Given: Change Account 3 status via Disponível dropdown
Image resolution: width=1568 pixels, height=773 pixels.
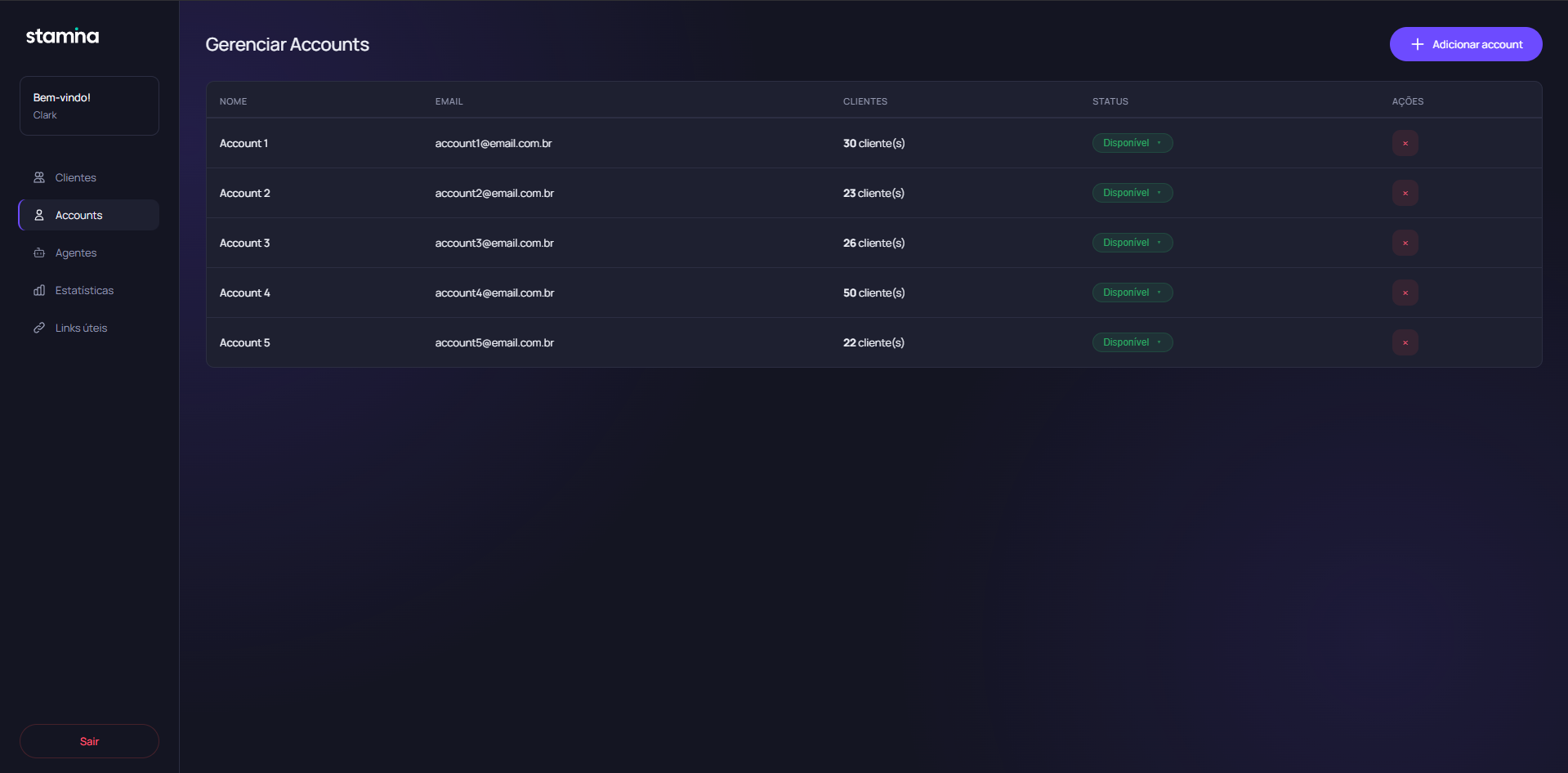Looking at the screenshot, I should tap(1132, 243).
